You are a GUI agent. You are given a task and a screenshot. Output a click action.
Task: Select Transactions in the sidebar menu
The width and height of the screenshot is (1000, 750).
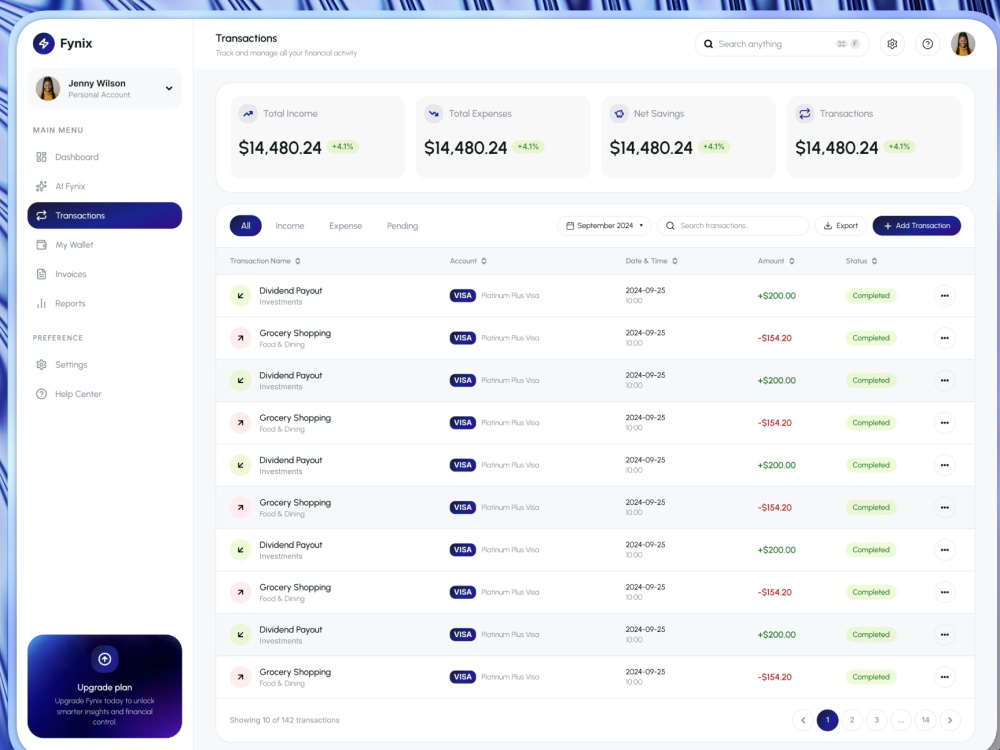[105, 216]
